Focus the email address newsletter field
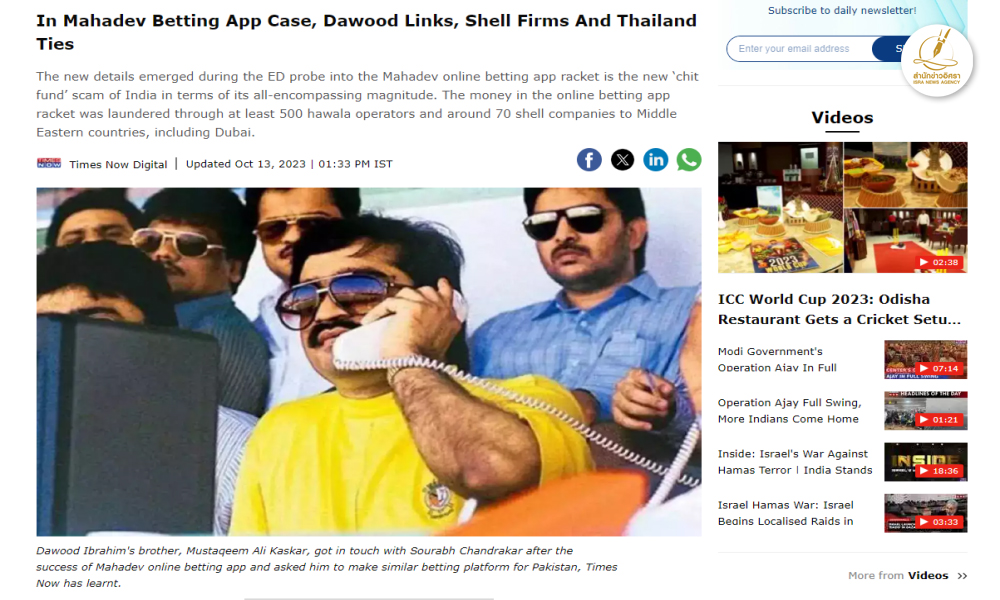 [x=800, y=48]
